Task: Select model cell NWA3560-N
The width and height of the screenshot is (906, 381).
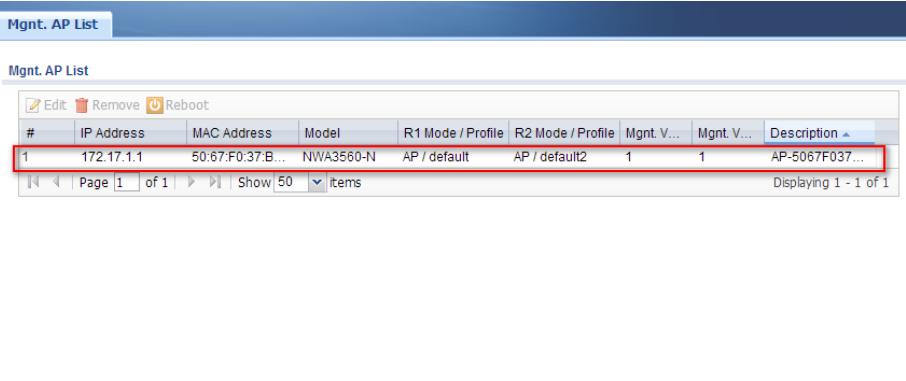Action: pos(339,156)
